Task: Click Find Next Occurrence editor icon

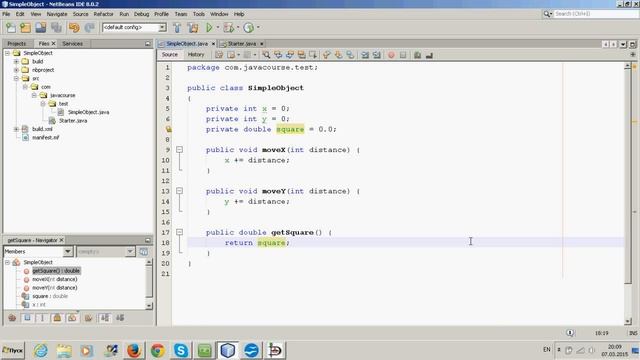Action: [x=290, y=55]
